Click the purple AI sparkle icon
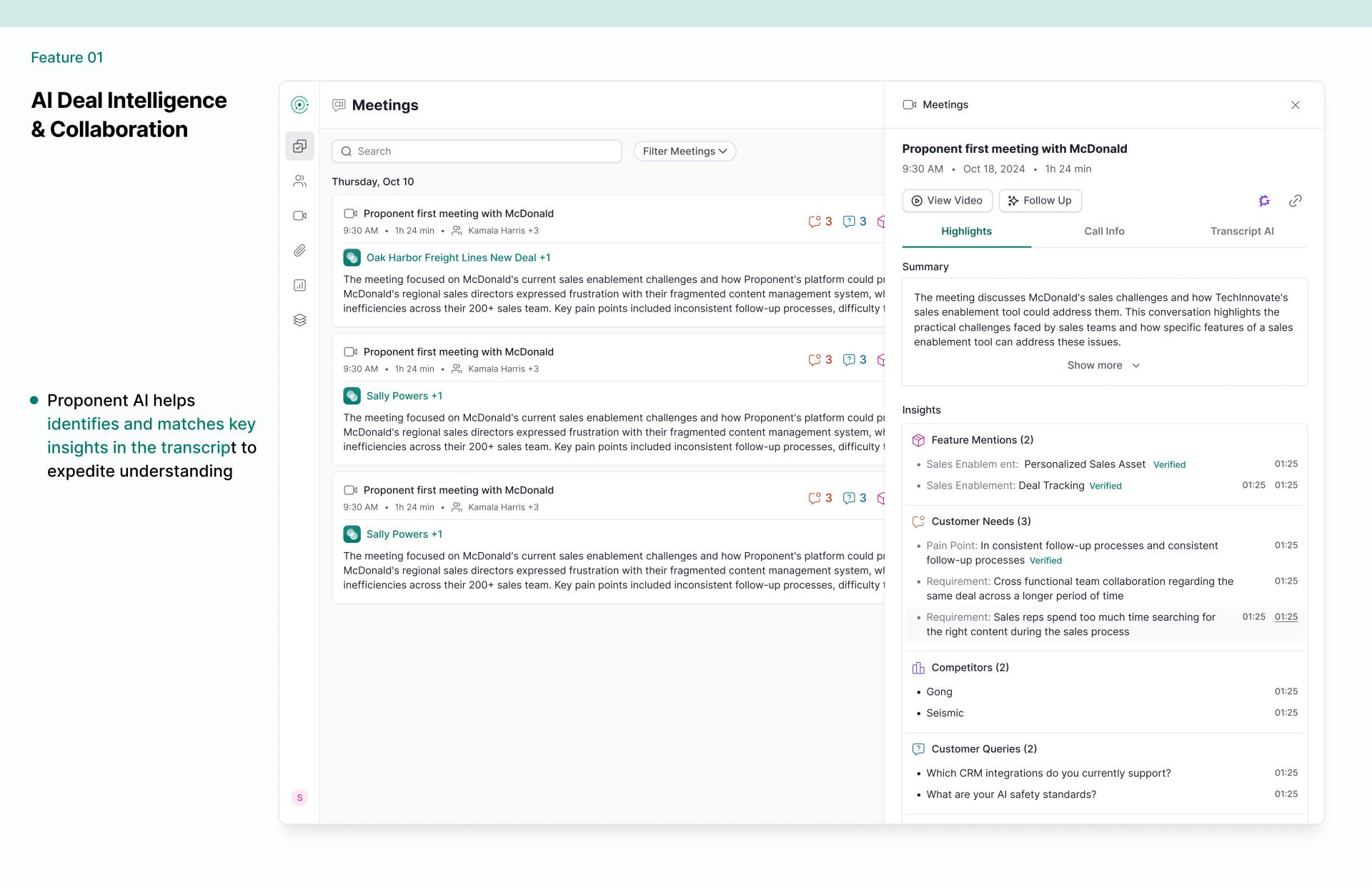The width and height of the screenshot is (1372, 890). point(1264,201)
